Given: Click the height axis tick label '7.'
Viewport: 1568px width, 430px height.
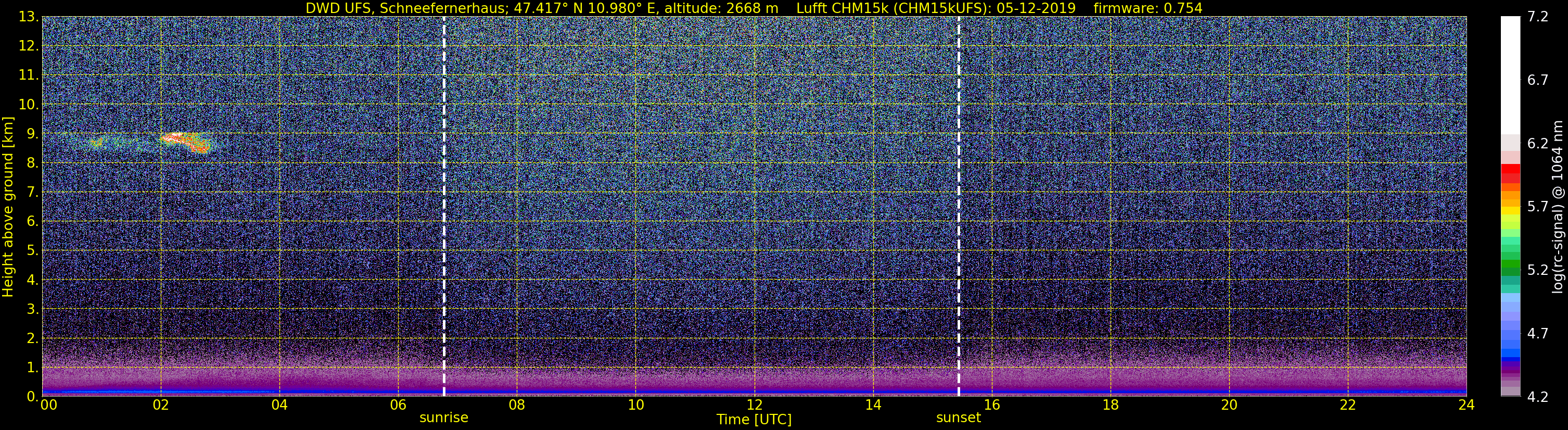Looking at the screenshot, I should tap(32, 193).
